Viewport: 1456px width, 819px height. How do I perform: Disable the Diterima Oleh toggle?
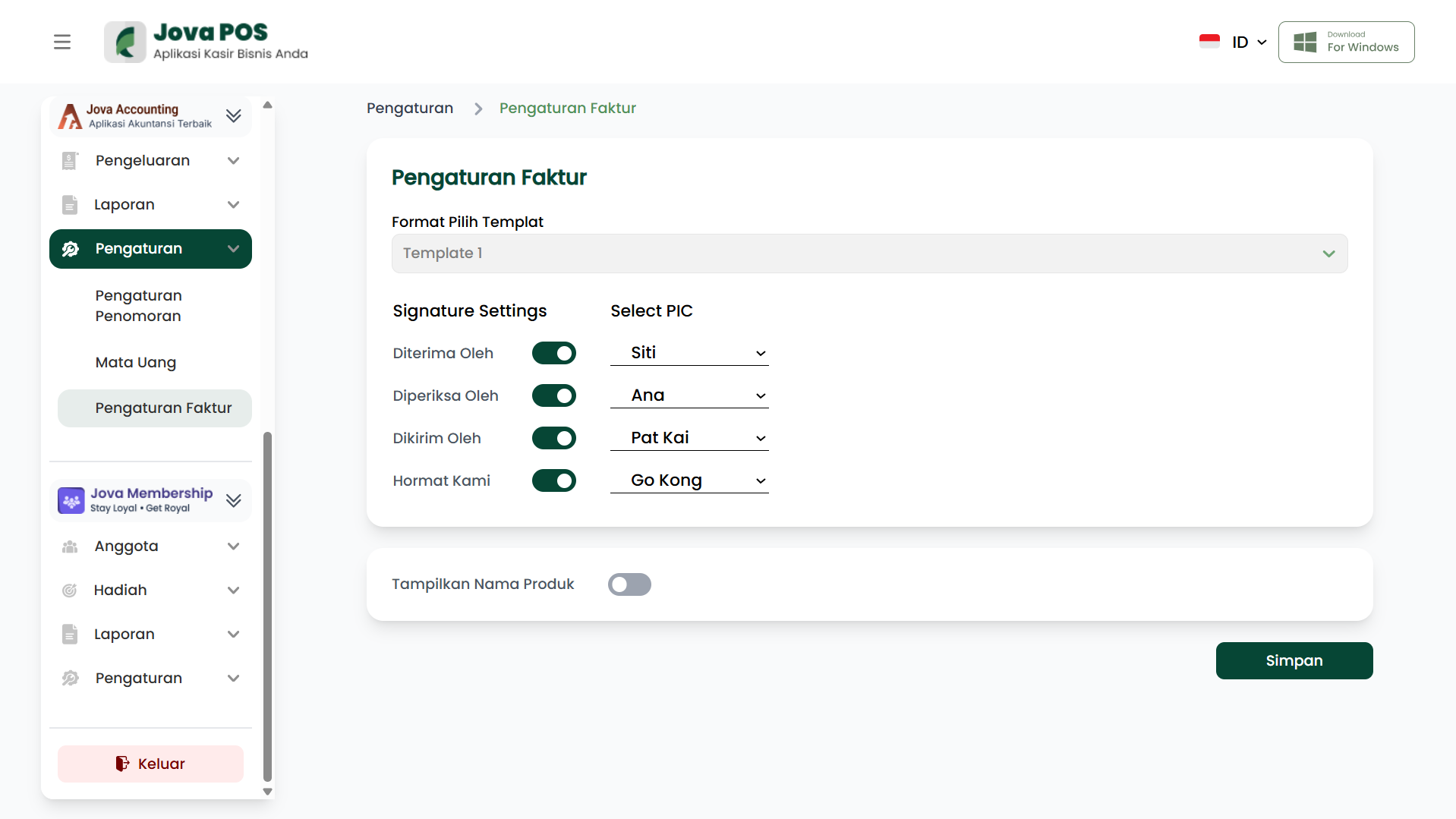tap(554, 353)
